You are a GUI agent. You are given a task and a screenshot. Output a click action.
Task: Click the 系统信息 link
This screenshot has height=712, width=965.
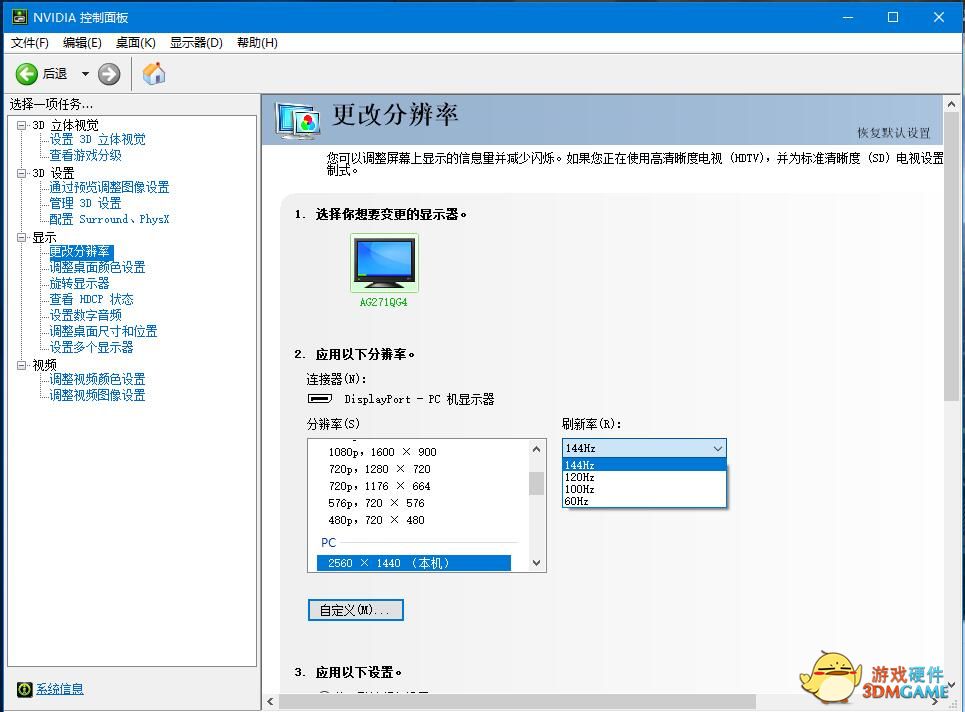(59, 689)
